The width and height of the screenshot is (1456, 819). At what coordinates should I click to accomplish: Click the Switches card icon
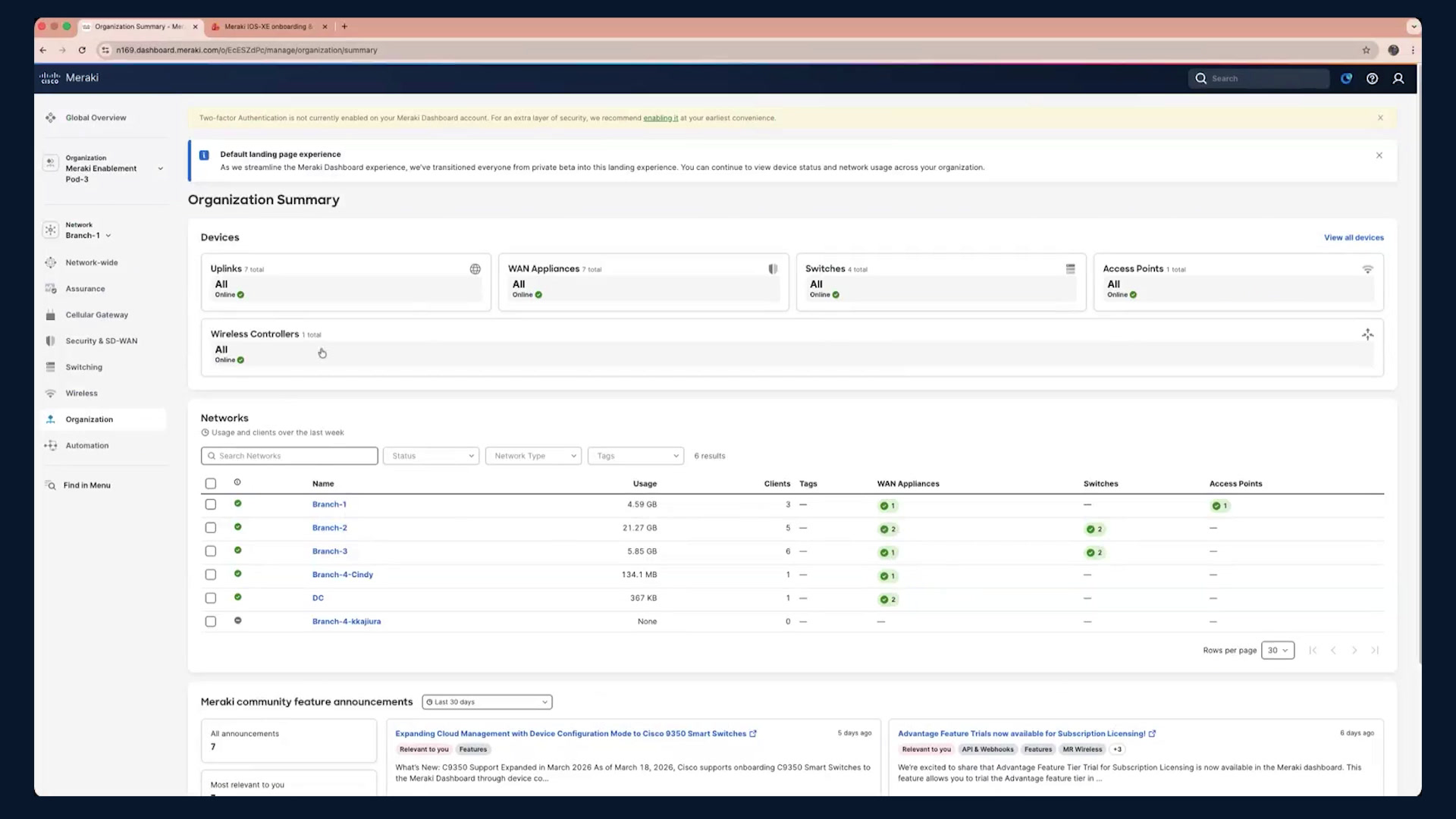point(1070,268)
